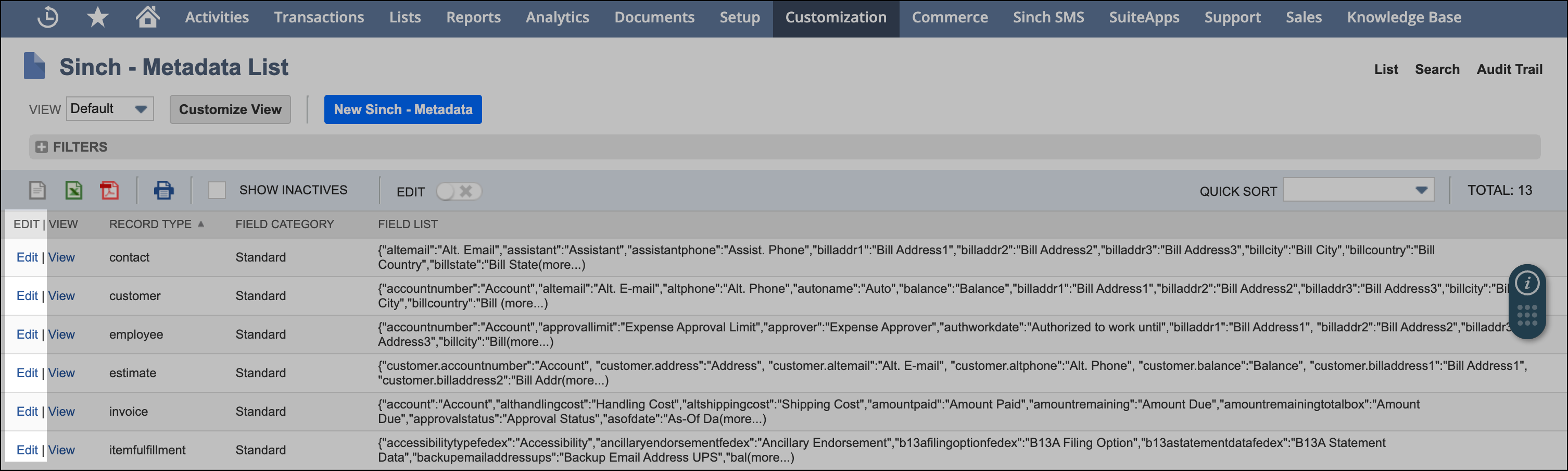Open the Commerce menu
The height and width of the screenshot is (471, 1568).
click(950, 17)
